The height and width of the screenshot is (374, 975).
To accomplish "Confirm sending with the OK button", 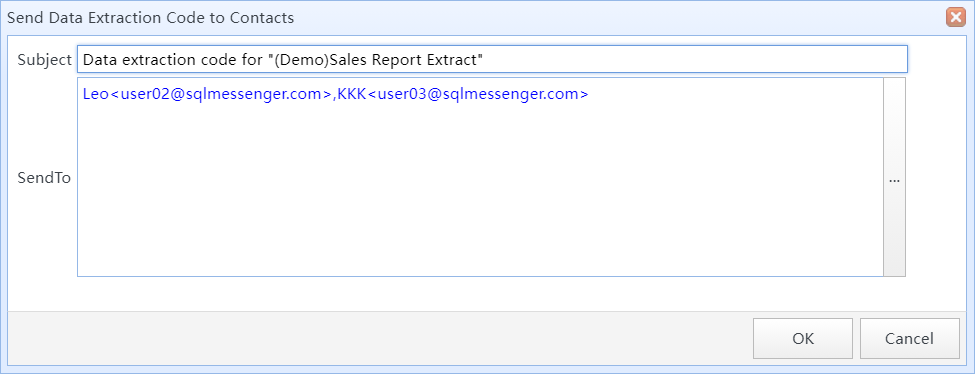I will (x=803, y=339).
